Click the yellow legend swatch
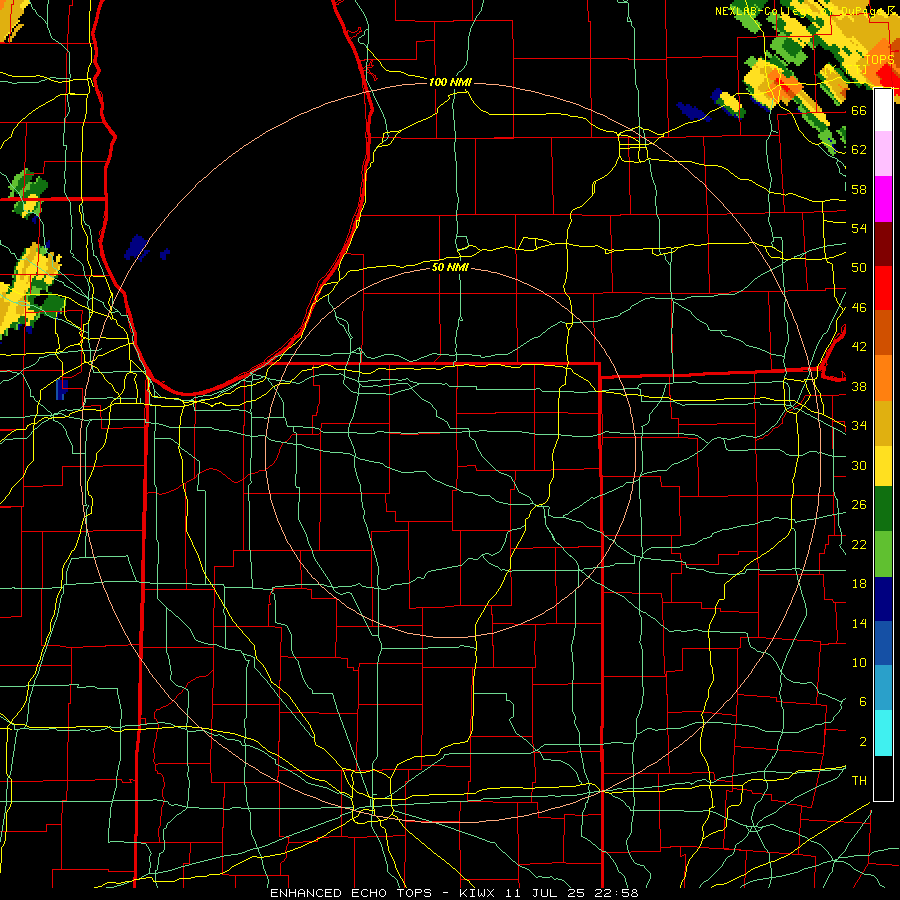The width and height of the screenshot is (900, 900). (883, 465)
